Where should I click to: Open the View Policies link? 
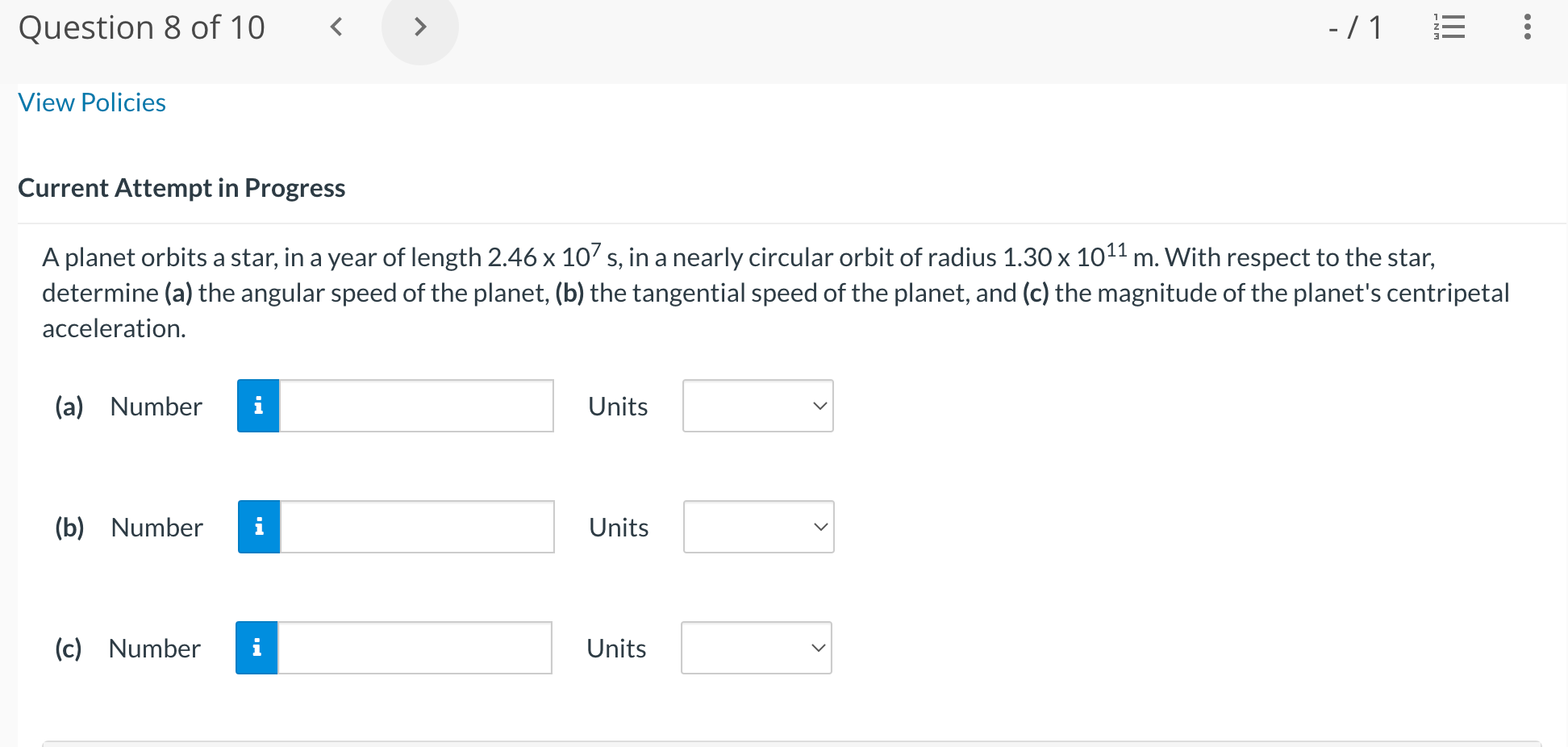pos(91,102)
